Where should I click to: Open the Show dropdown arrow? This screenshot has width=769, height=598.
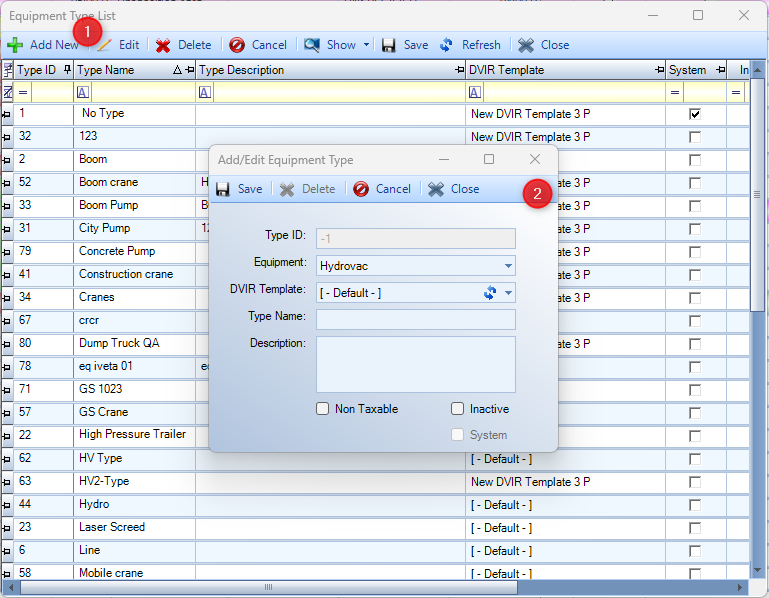point(366,45)
